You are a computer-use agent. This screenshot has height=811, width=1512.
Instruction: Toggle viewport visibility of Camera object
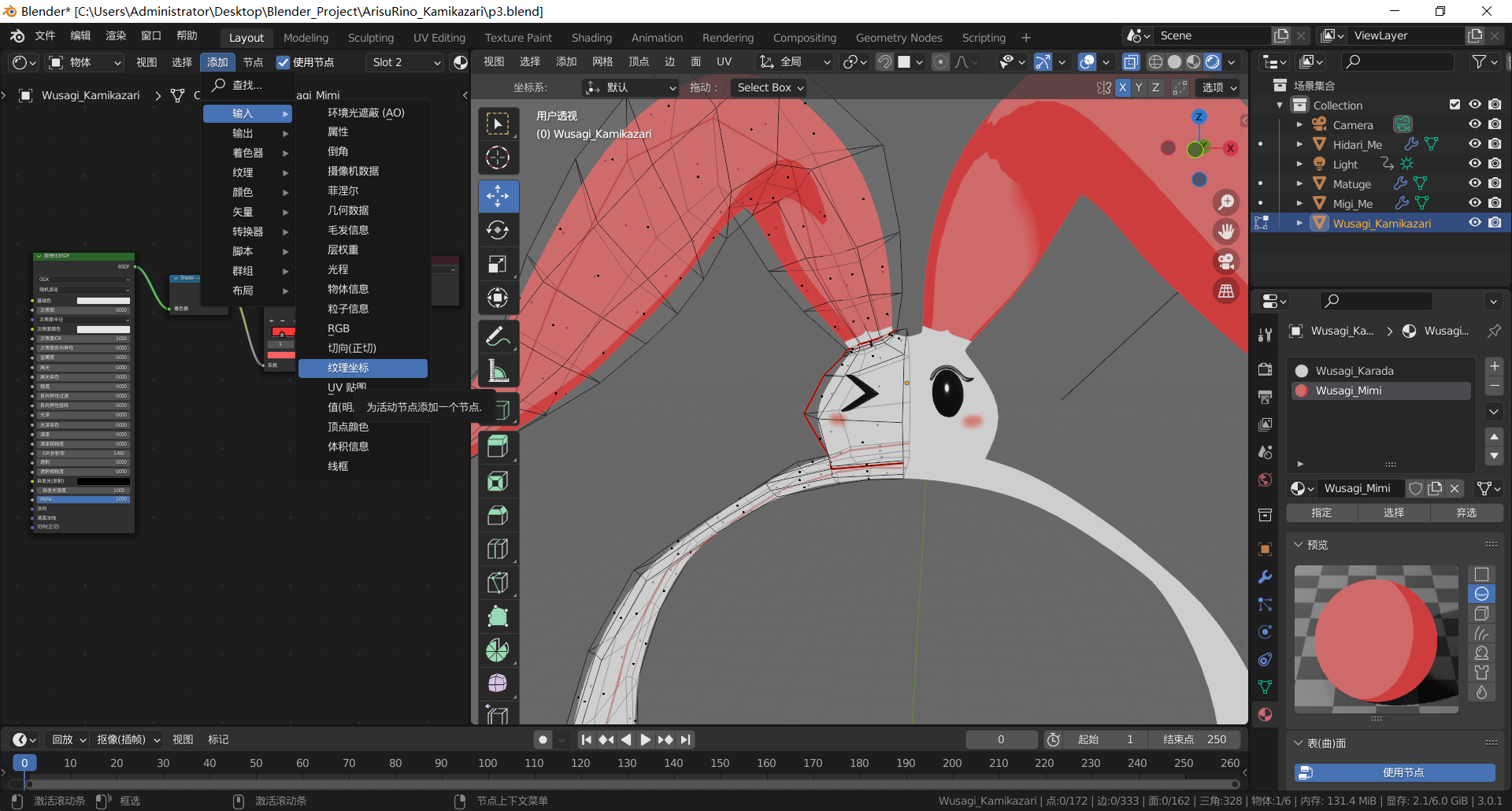(1475, 124)
